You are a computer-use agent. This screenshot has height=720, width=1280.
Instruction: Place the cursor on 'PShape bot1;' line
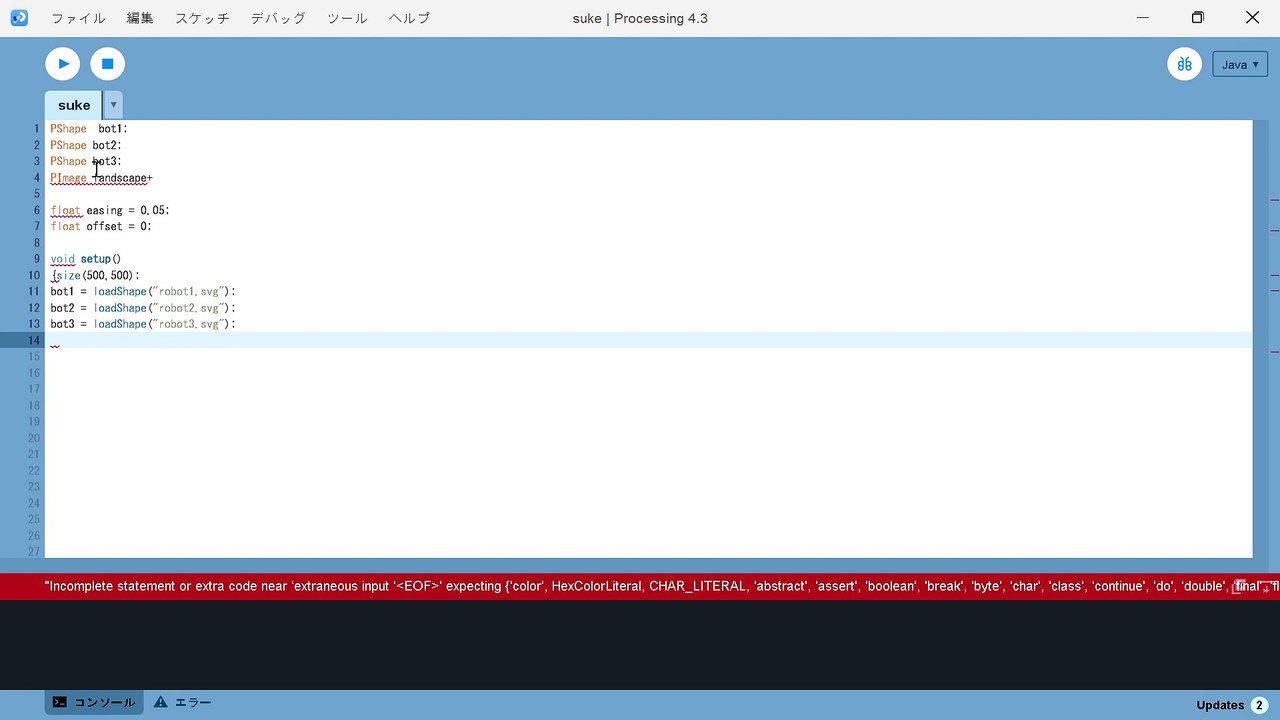point(89,129)
